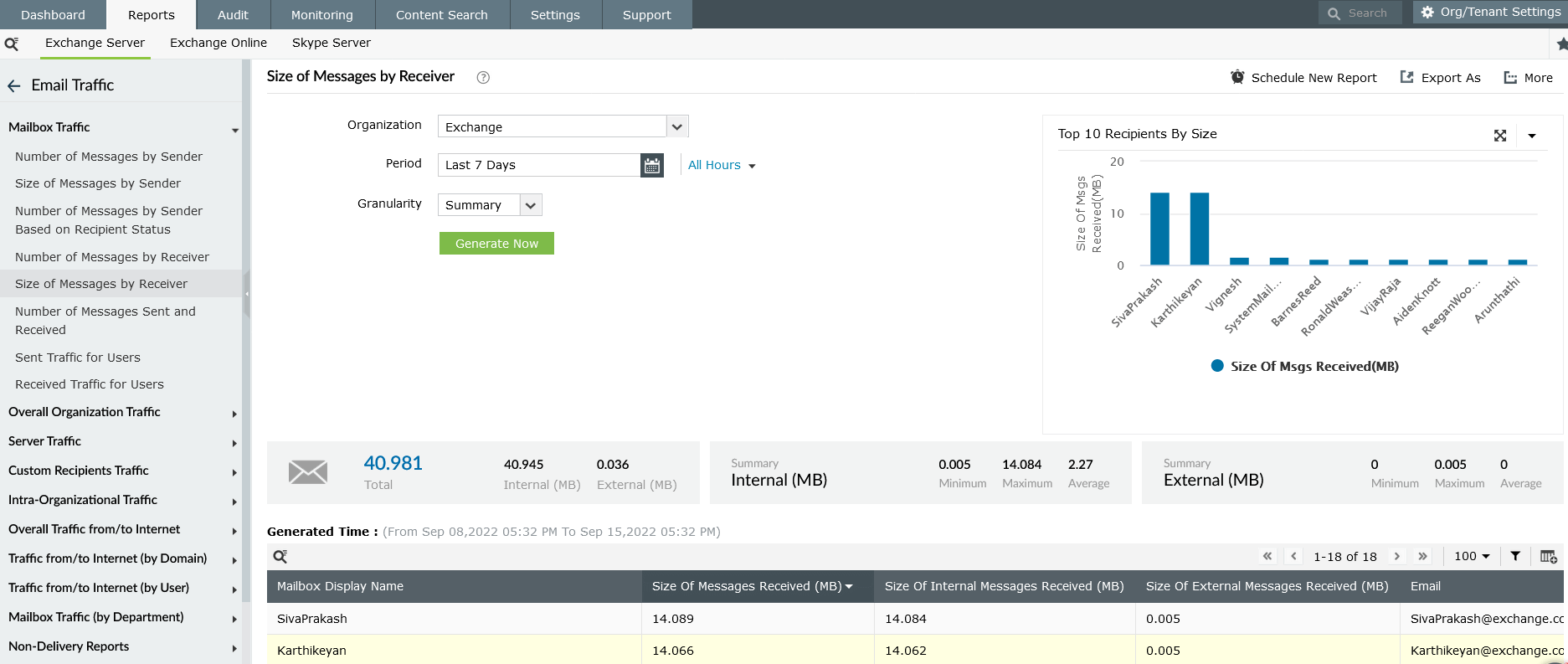Open Number of Messages by Receiver report
This screenshot has width=1568, height=664.
click(112, 257)
